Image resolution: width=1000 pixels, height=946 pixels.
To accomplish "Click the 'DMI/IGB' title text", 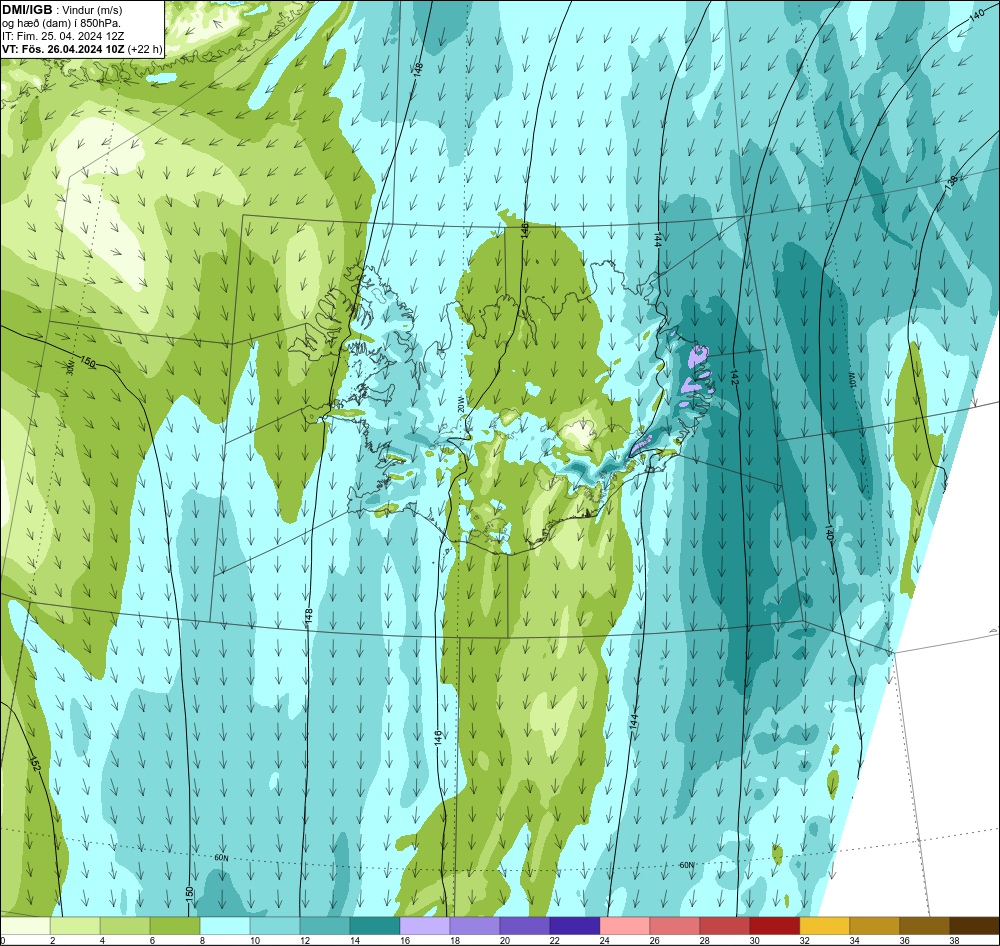I will point(27,9).
